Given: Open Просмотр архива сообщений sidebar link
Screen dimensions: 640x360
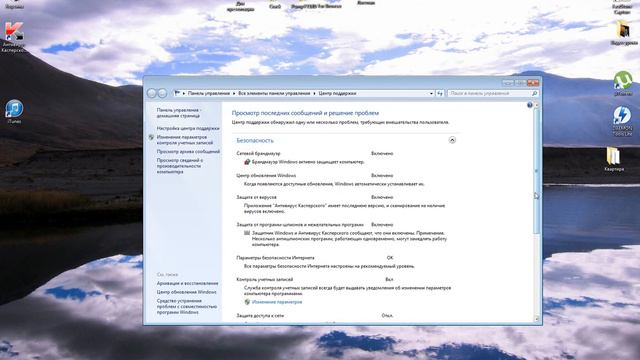Looking at the screenshot, I should point(188,151).
